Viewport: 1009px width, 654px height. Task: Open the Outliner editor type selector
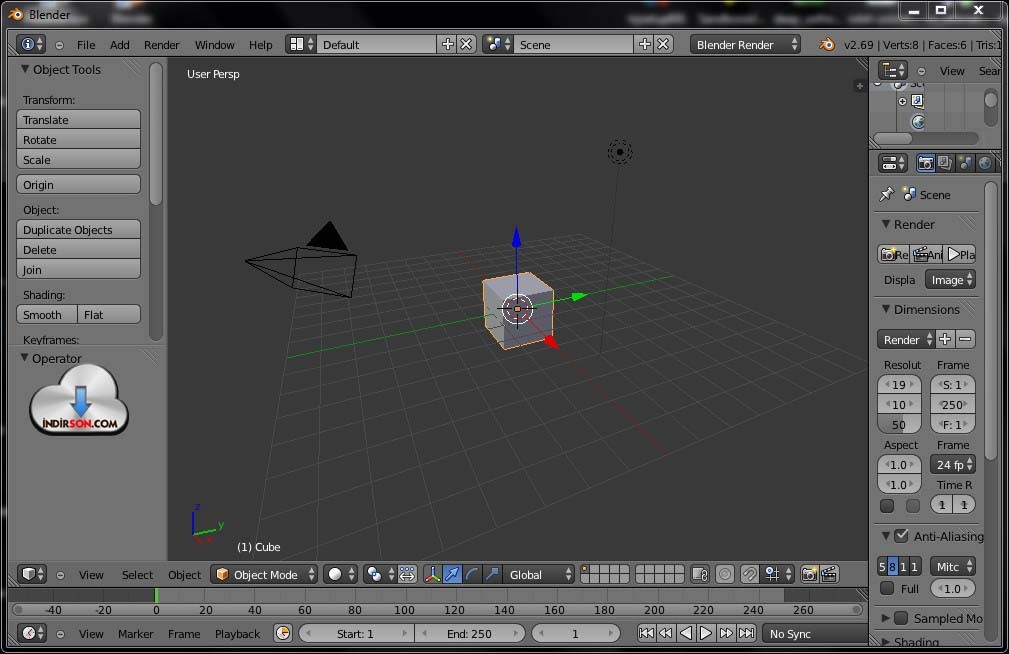(893, 70)
